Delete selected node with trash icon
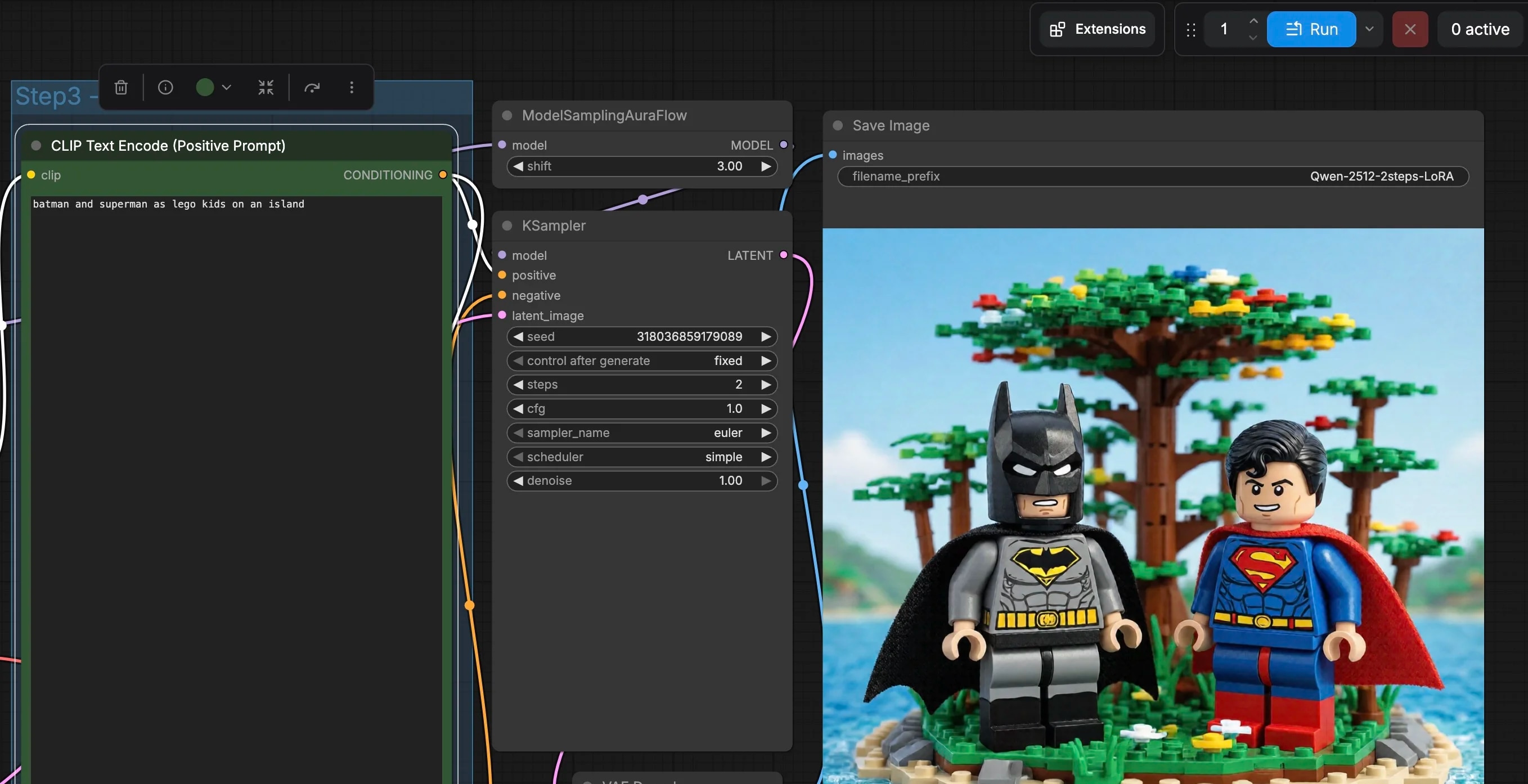 pyautogui.click(x=121, y=88)
